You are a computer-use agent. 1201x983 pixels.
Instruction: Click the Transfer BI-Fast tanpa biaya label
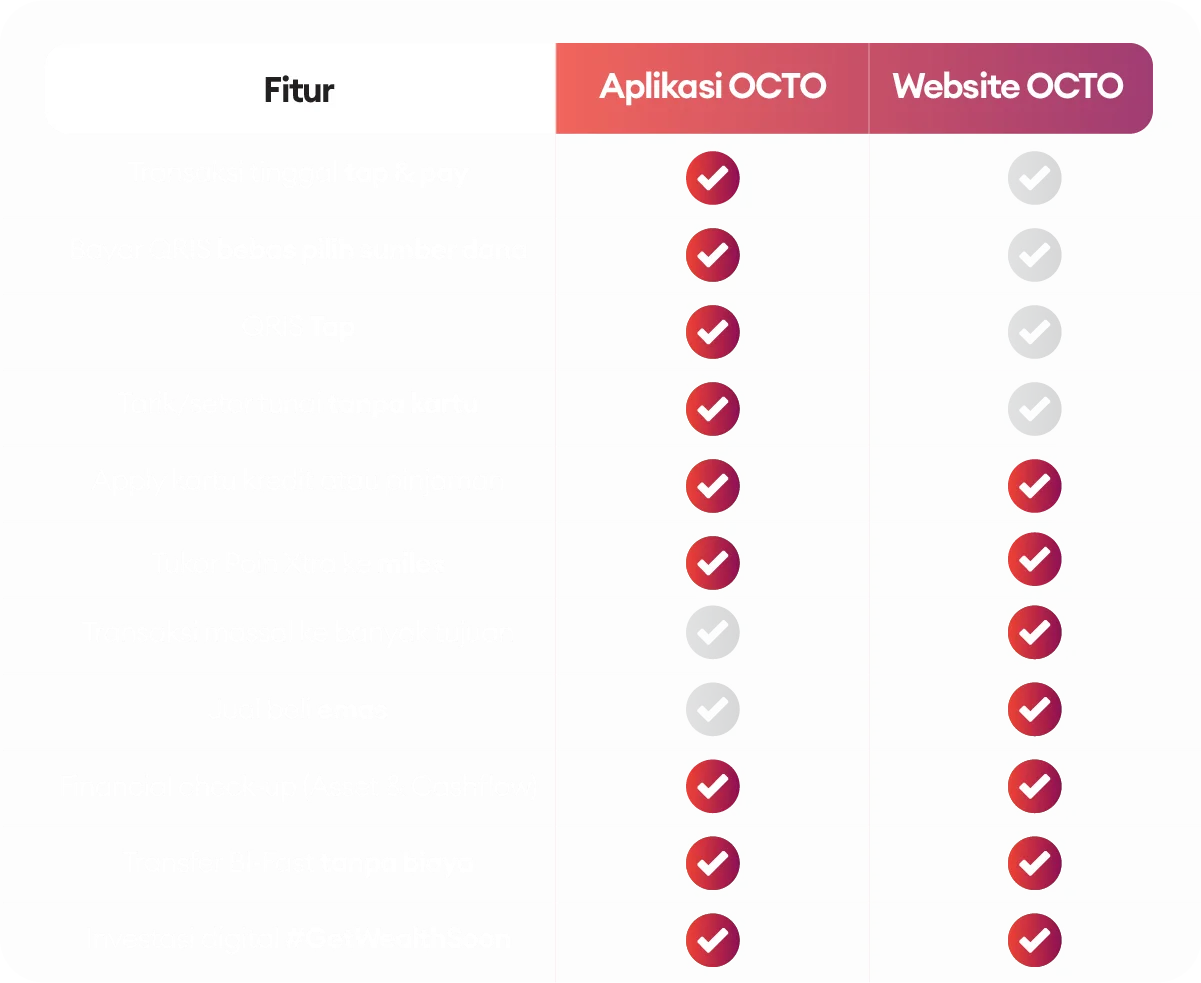coord(298,862)
